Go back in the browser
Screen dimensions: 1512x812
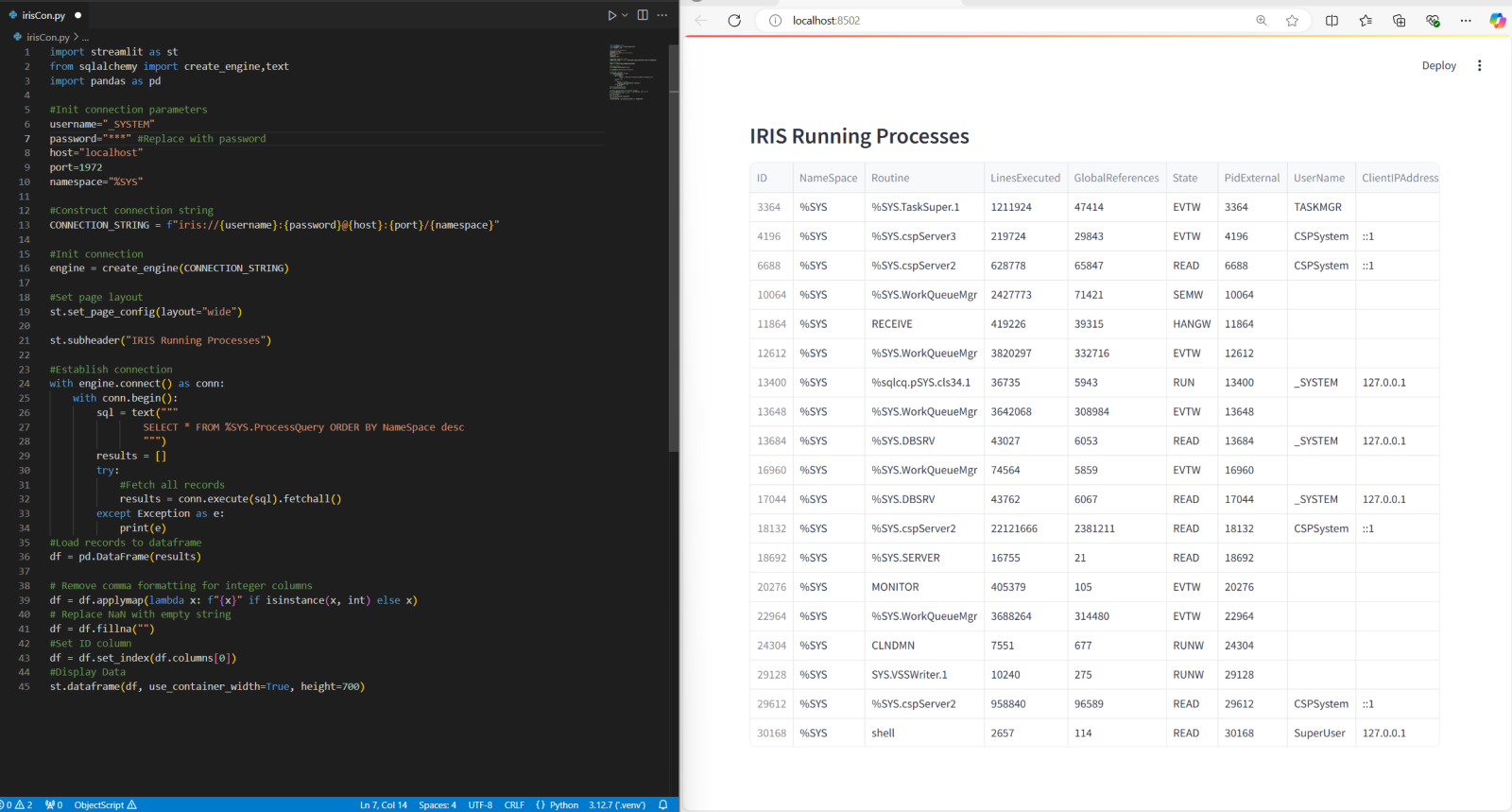[701, 21]
